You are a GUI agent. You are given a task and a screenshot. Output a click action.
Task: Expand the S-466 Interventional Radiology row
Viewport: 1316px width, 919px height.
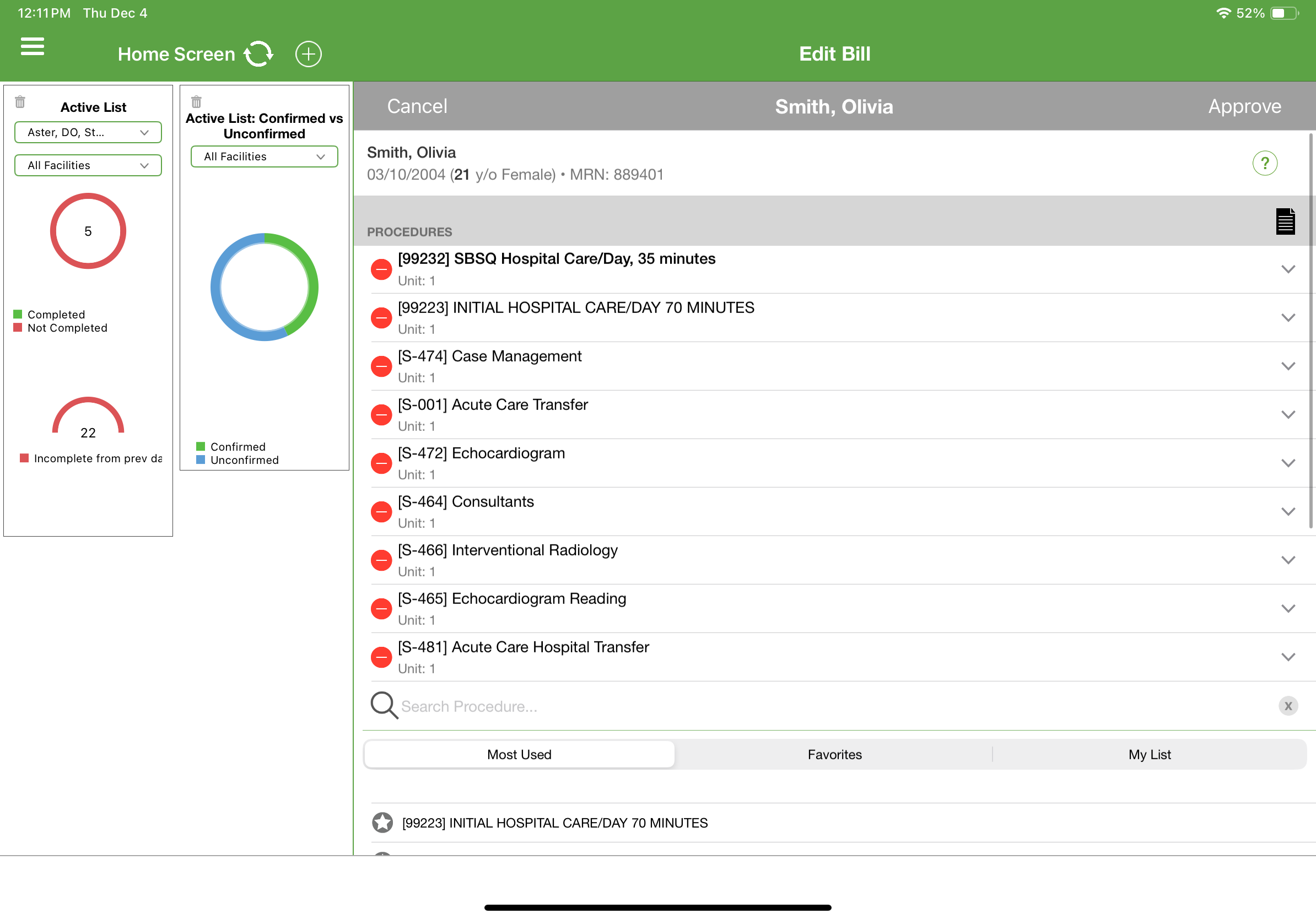tap(1288, 560)
